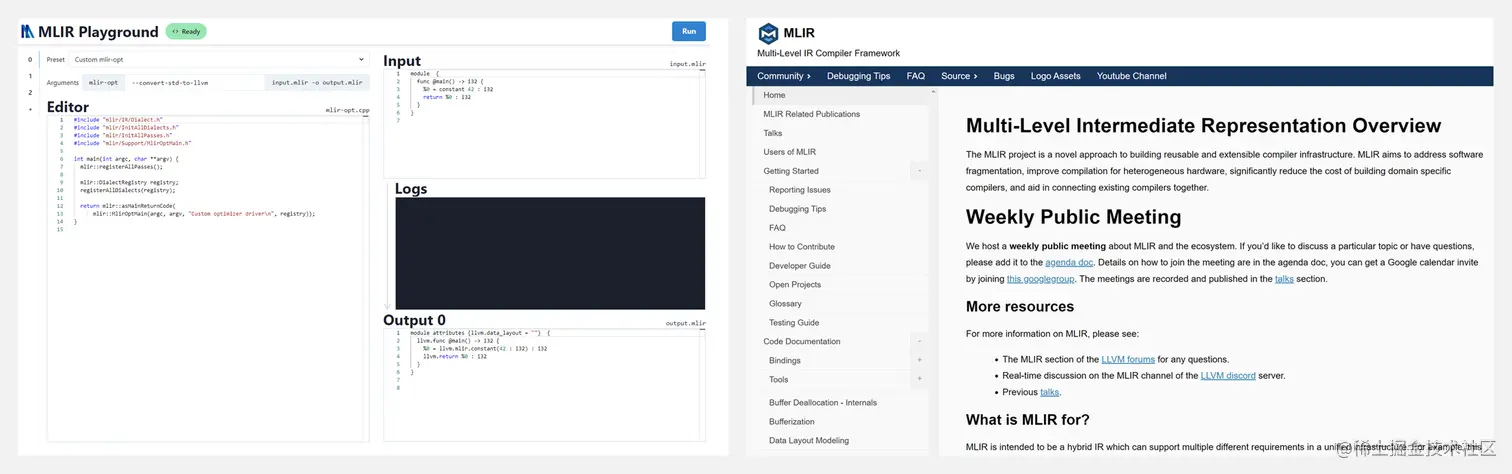Open the Preset dropdown Custom mlir-opt
Viewport: 1512px width, 474px height.
click(220, 60)
